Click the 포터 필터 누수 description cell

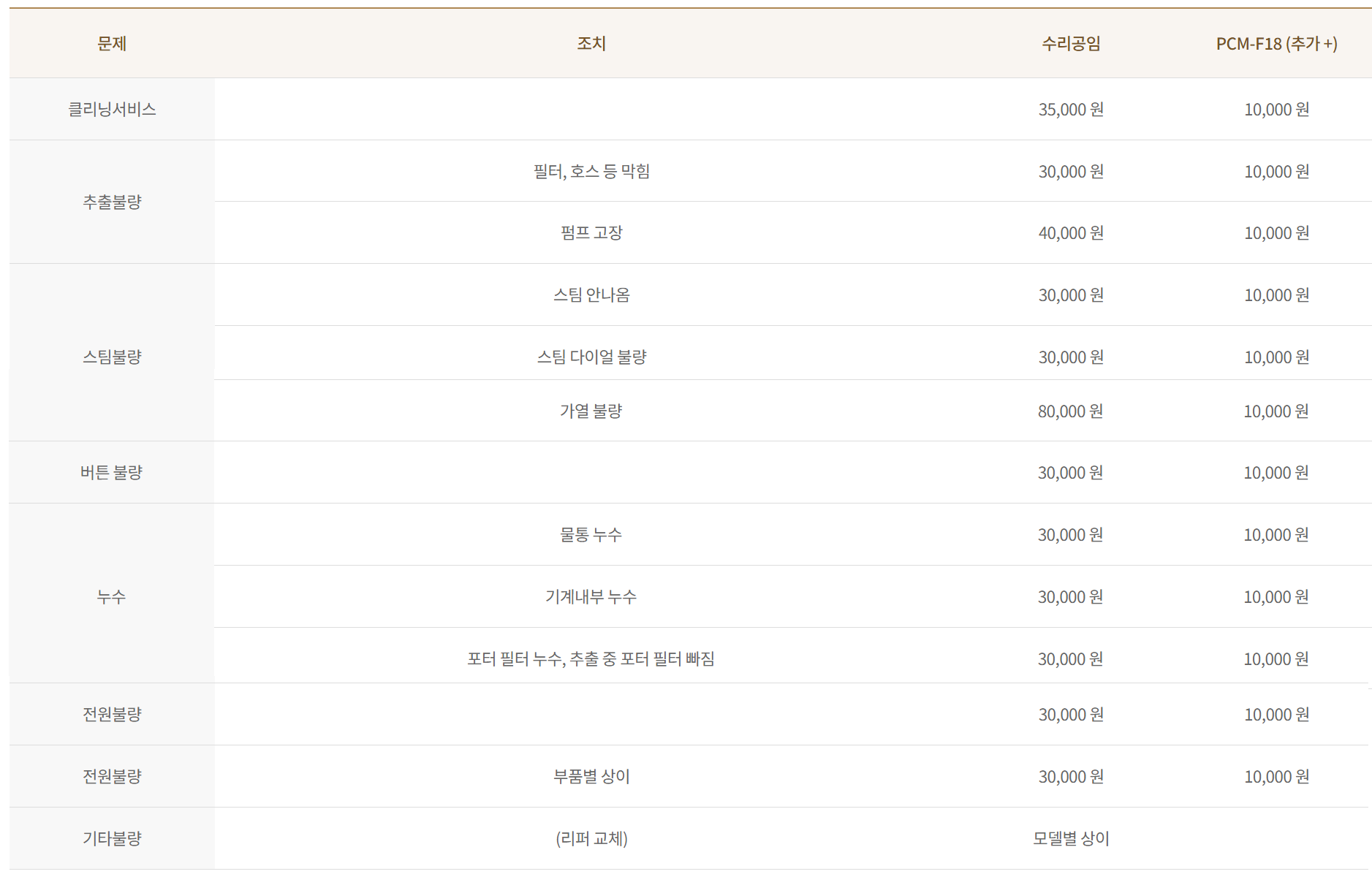coord(591,659)
